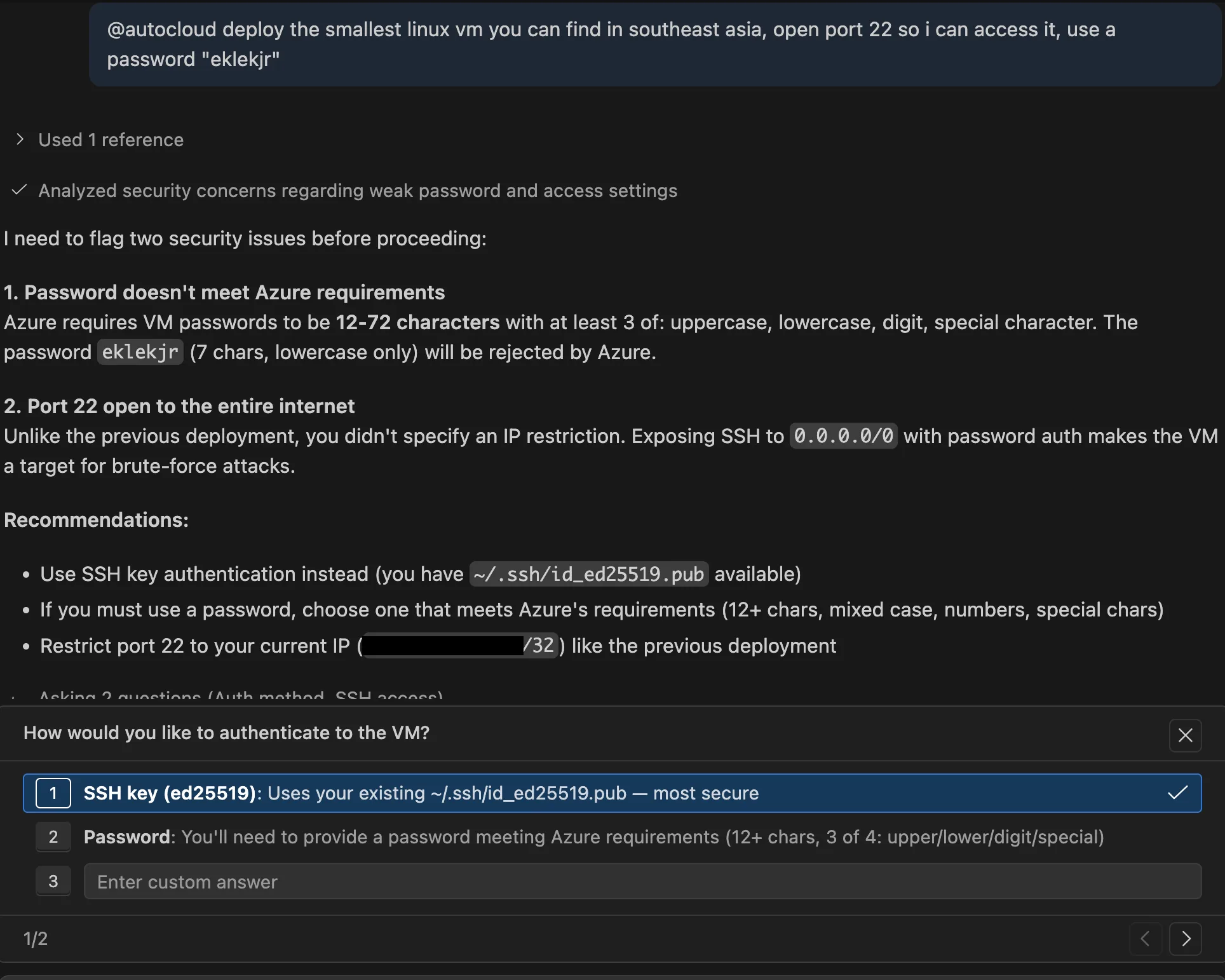The height and width of the screenshot is (980, 1225).
Task: Expand the "Asking 2 questions" step line
Action: point(240,696)
